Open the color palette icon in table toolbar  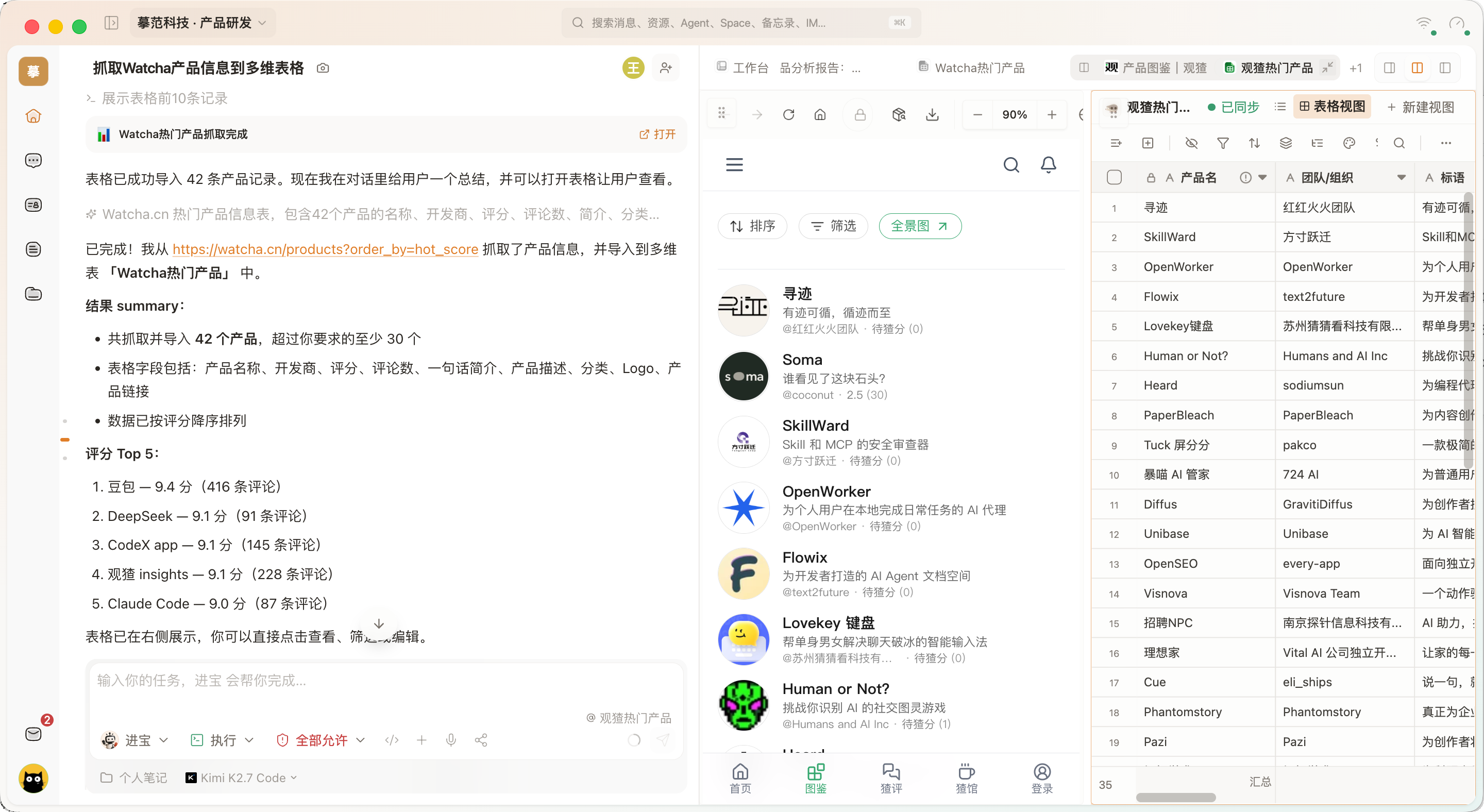pos(1348,143)
